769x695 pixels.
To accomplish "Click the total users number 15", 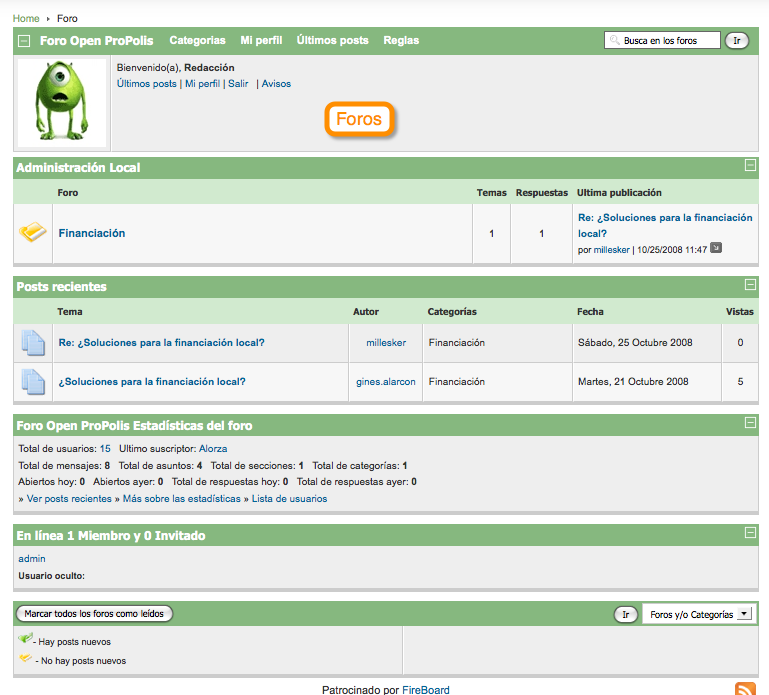I will (105, 448).
